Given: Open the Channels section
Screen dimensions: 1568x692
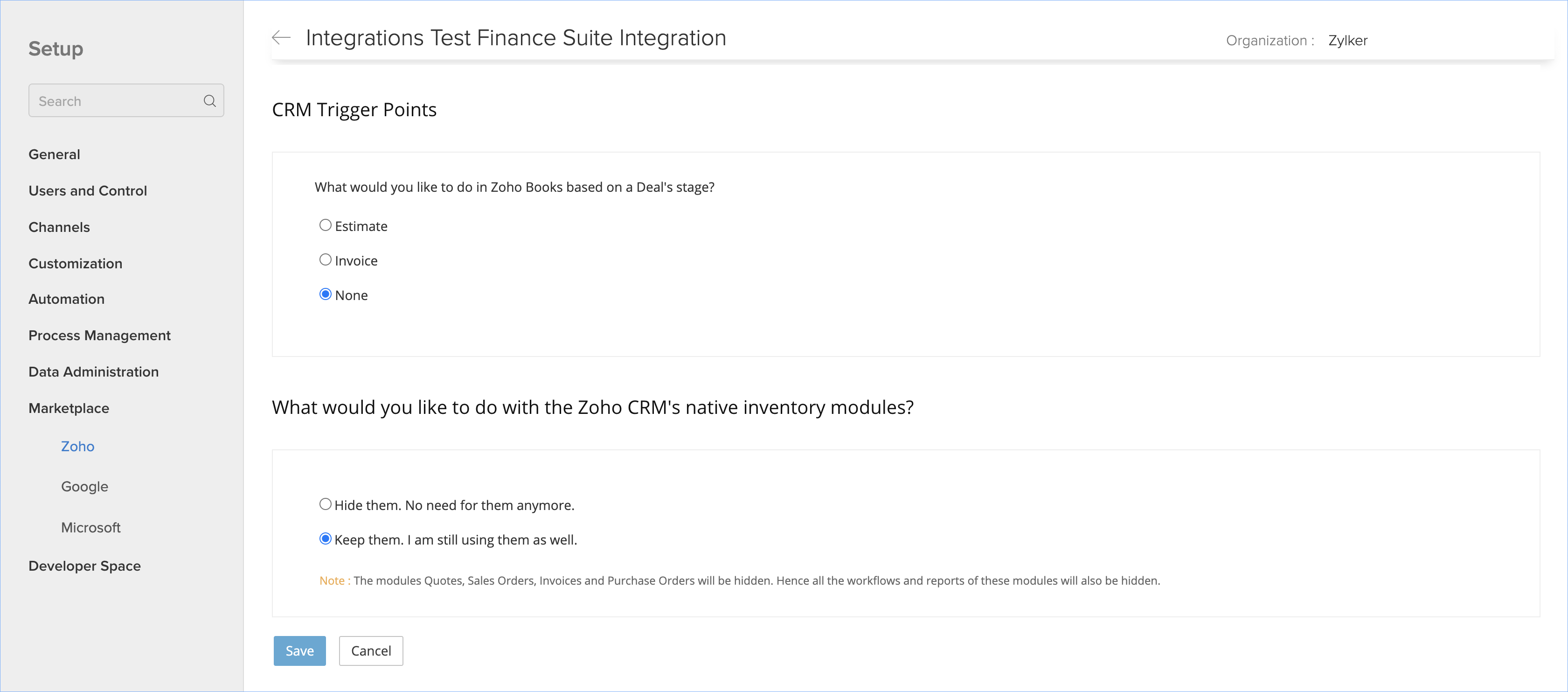Looking at the screenshot, I should click(x=59, y=227).
